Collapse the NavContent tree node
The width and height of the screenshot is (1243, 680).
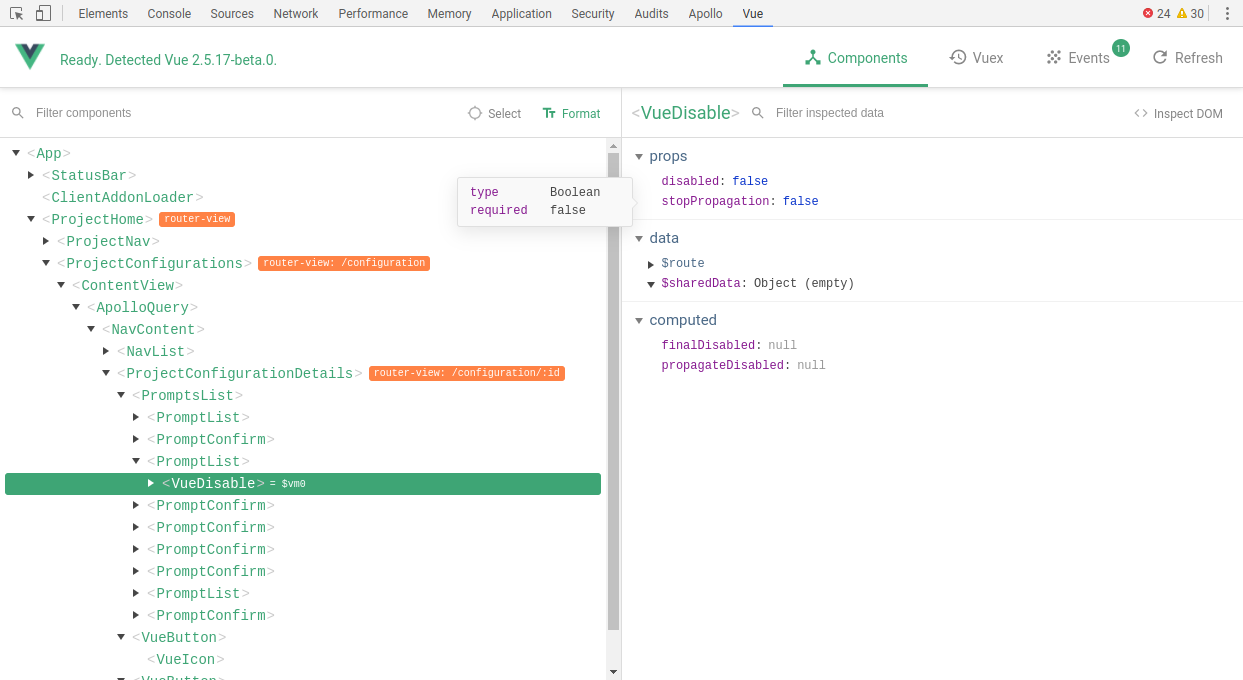91,329
